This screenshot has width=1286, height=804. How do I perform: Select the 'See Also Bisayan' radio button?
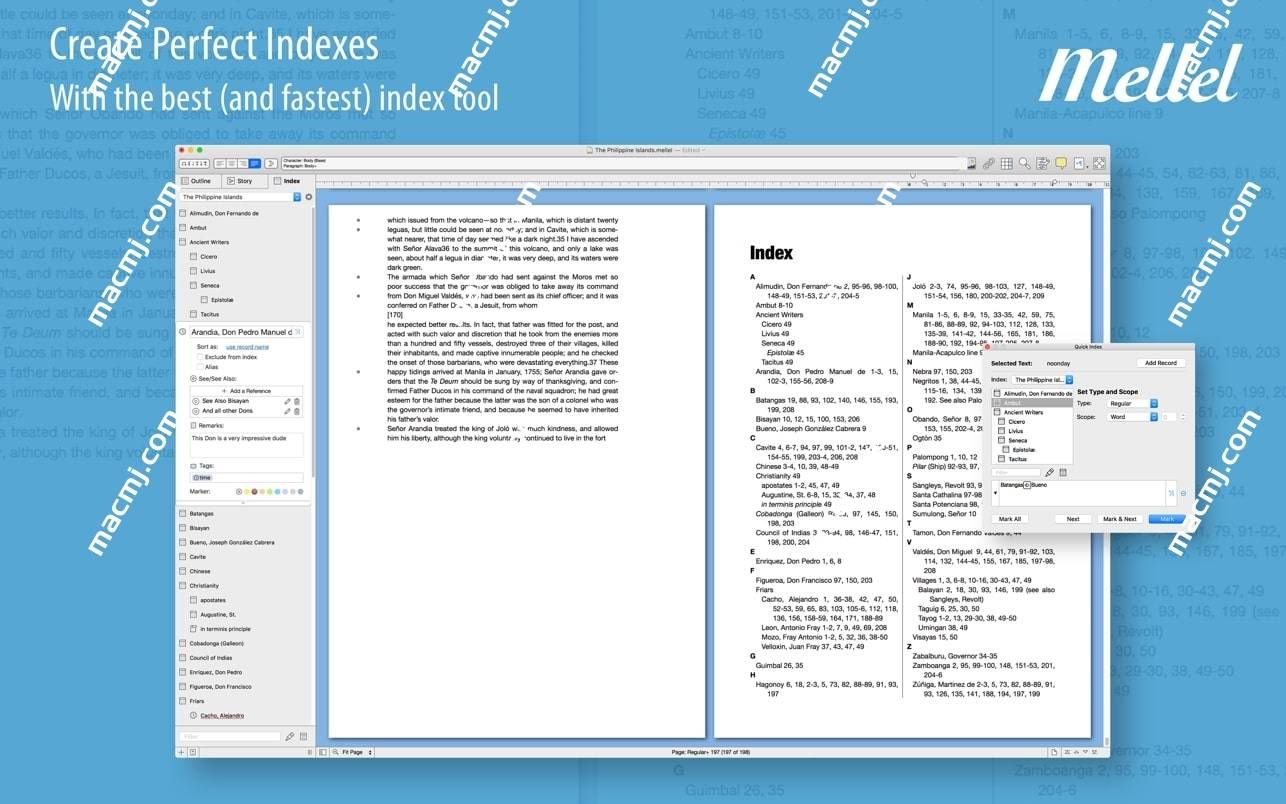[x=195, y=401]
